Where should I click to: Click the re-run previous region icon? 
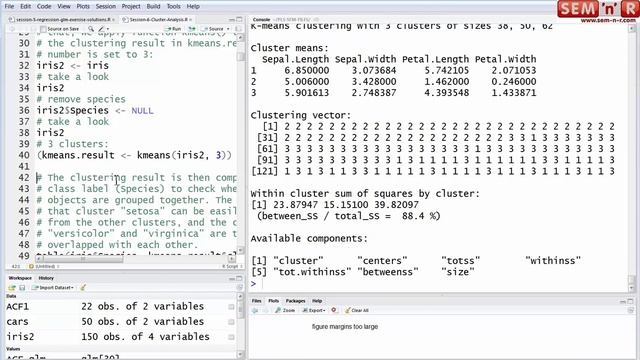coord(192,29)
